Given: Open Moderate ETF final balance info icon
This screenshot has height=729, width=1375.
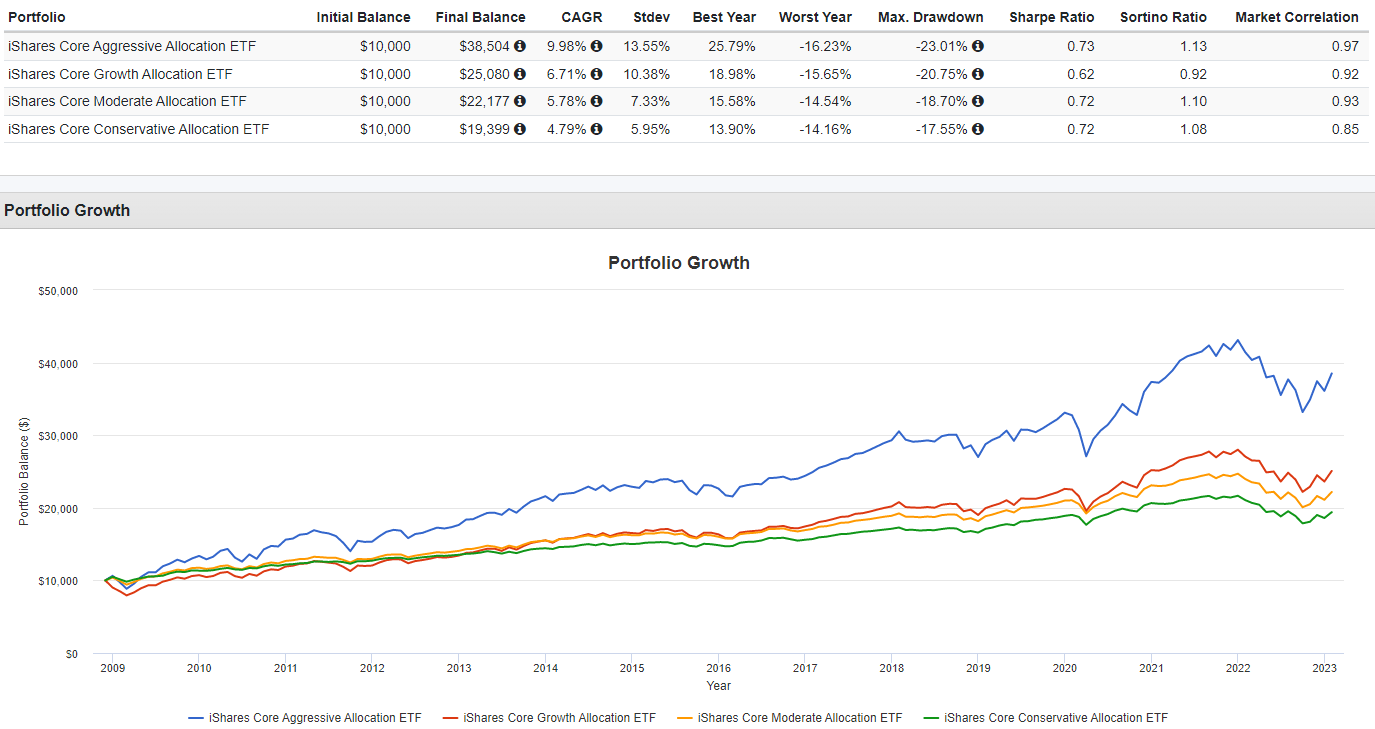Looking at the screenshot, I should (x=518, y=101).
